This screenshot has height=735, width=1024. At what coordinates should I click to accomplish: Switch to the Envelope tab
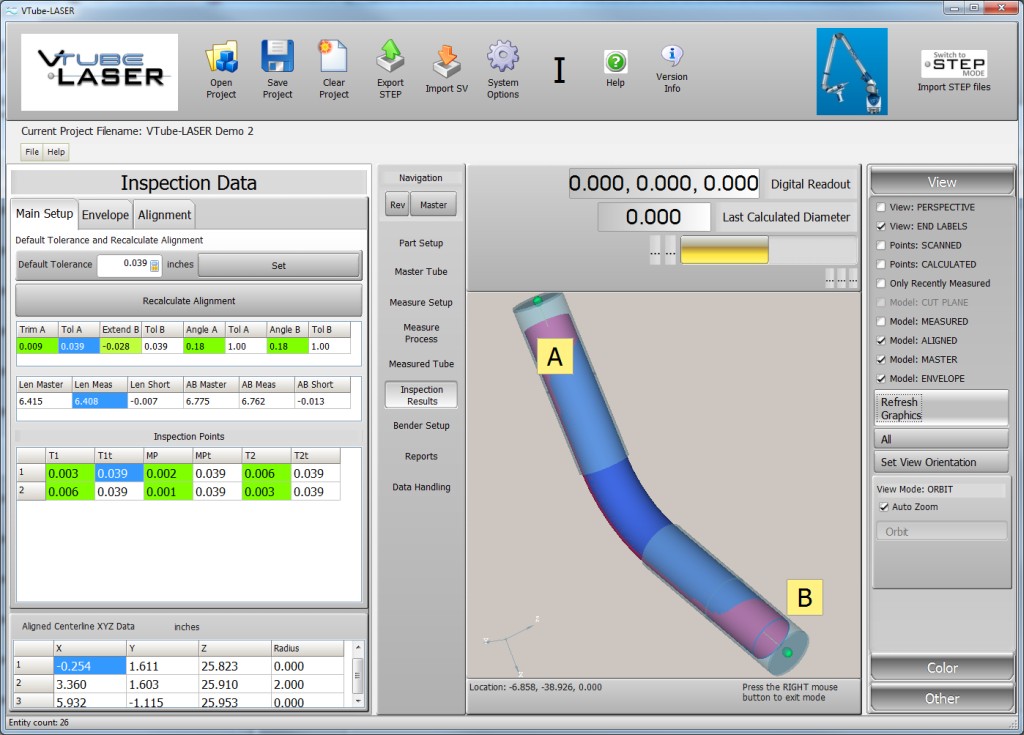(105, 215)
